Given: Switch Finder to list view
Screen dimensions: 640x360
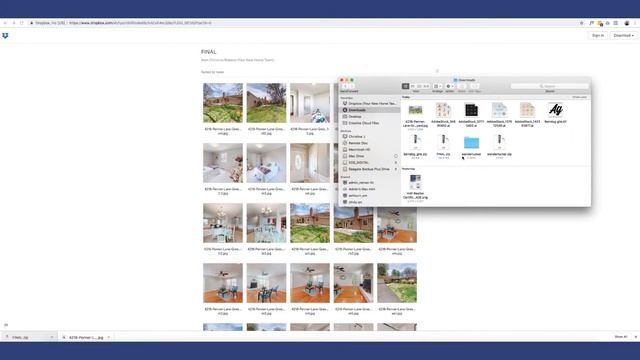Looking at the screenshot, I should coord(413,86).
